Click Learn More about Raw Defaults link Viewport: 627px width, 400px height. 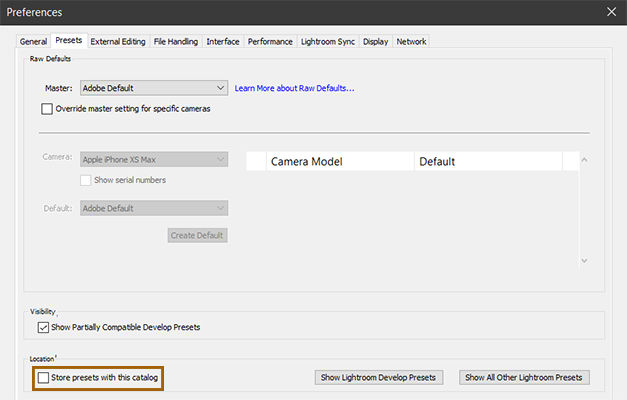(x=294, y=88)
